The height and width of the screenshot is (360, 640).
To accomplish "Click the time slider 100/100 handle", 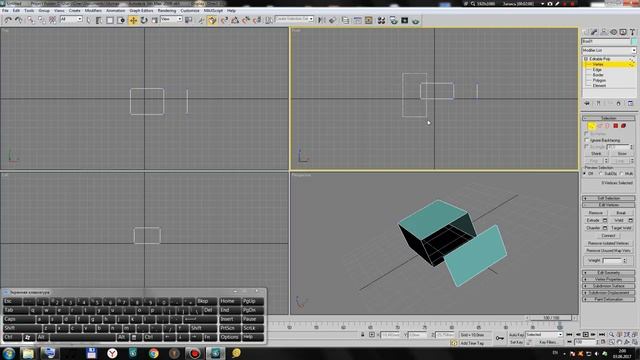I will point(551,318).
